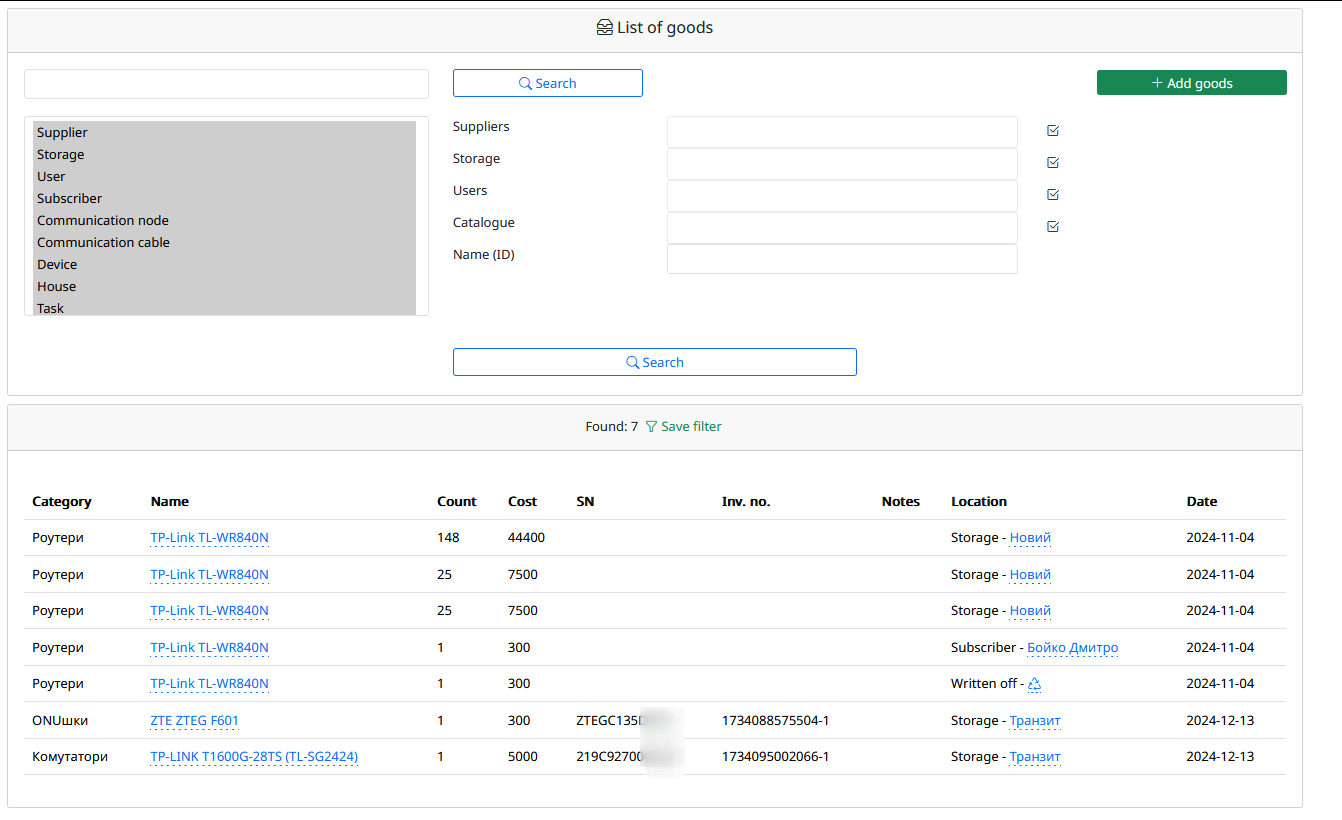This screenshot has width=1342, height=820.
Task: Click the Save filter link
Action: point(683,426)
